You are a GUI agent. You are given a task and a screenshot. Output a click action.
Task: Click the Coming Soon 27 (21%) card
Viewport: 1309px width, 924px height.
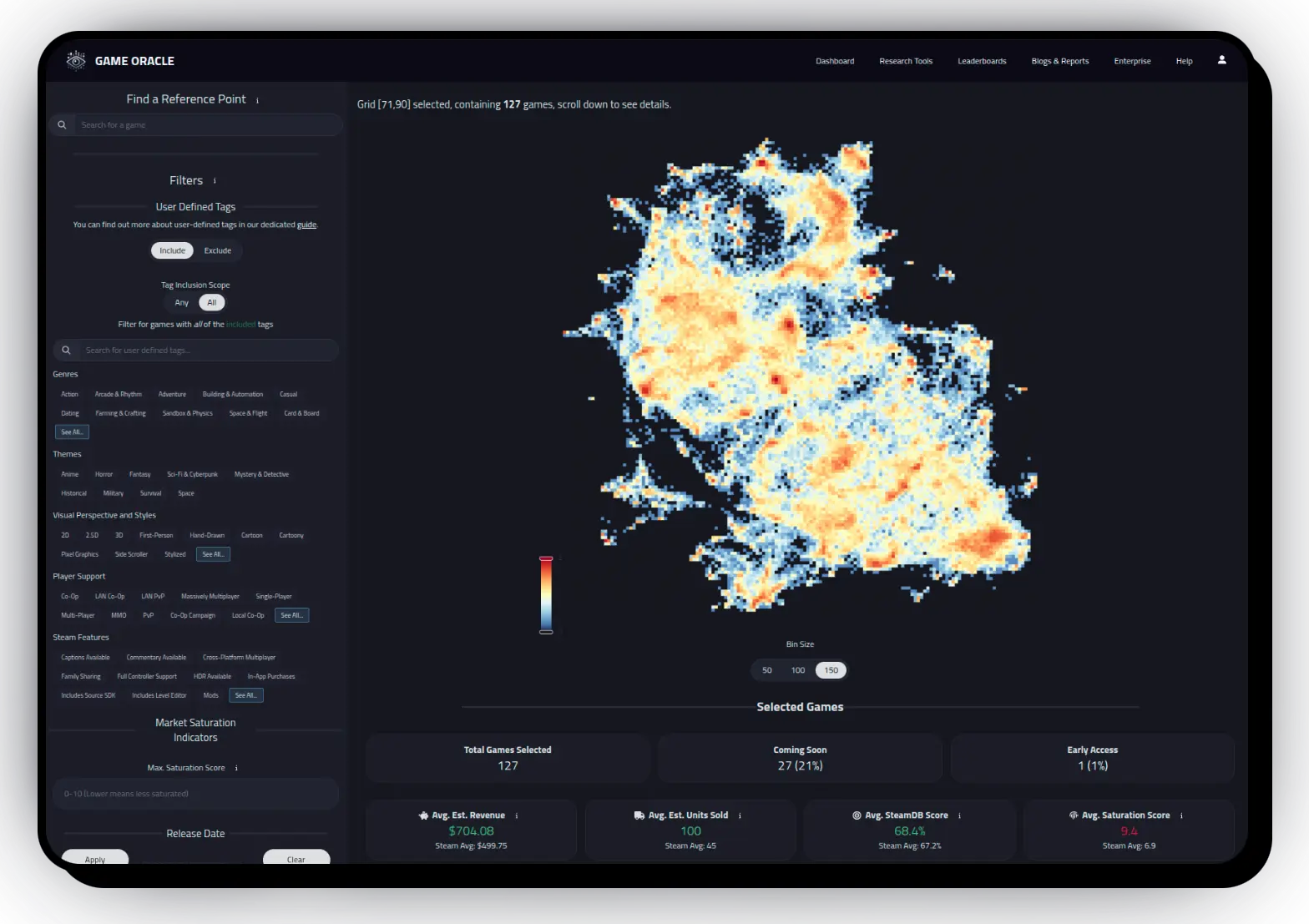(x=800, y=758)
